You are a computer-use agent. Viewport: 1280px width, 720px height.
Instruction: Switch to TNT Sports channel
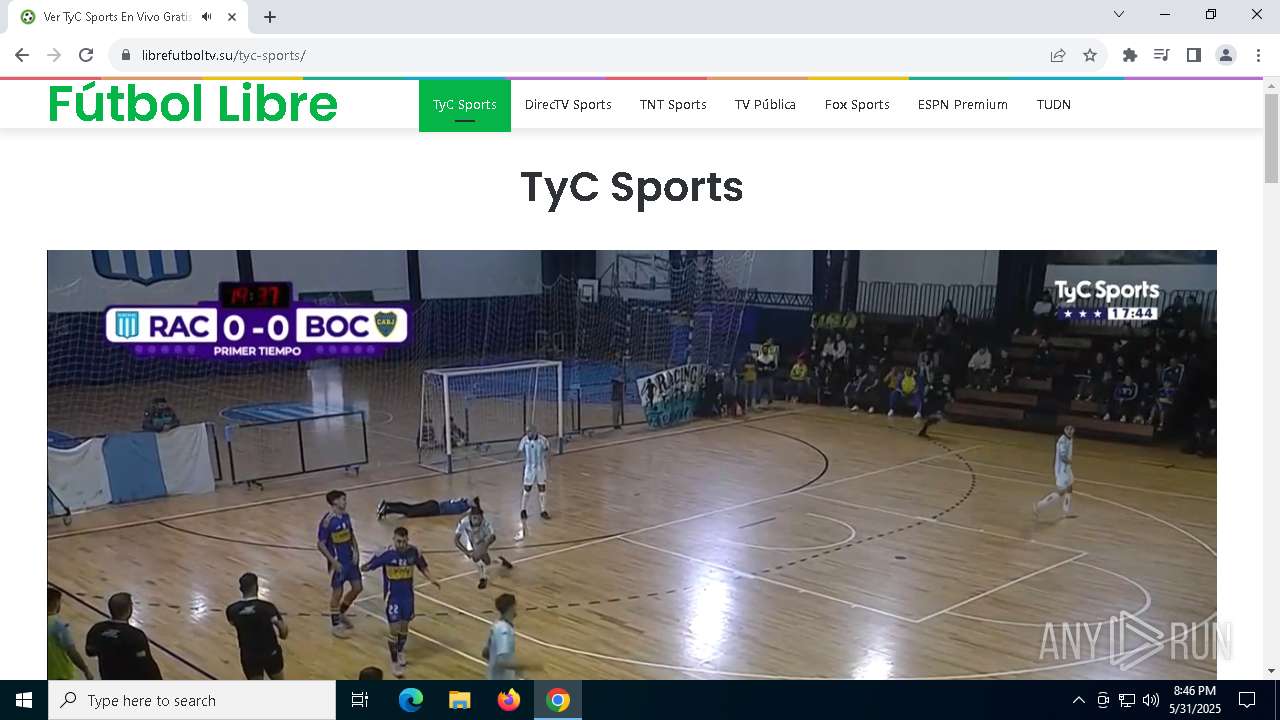pyautogui.click(x=673, y=105)
